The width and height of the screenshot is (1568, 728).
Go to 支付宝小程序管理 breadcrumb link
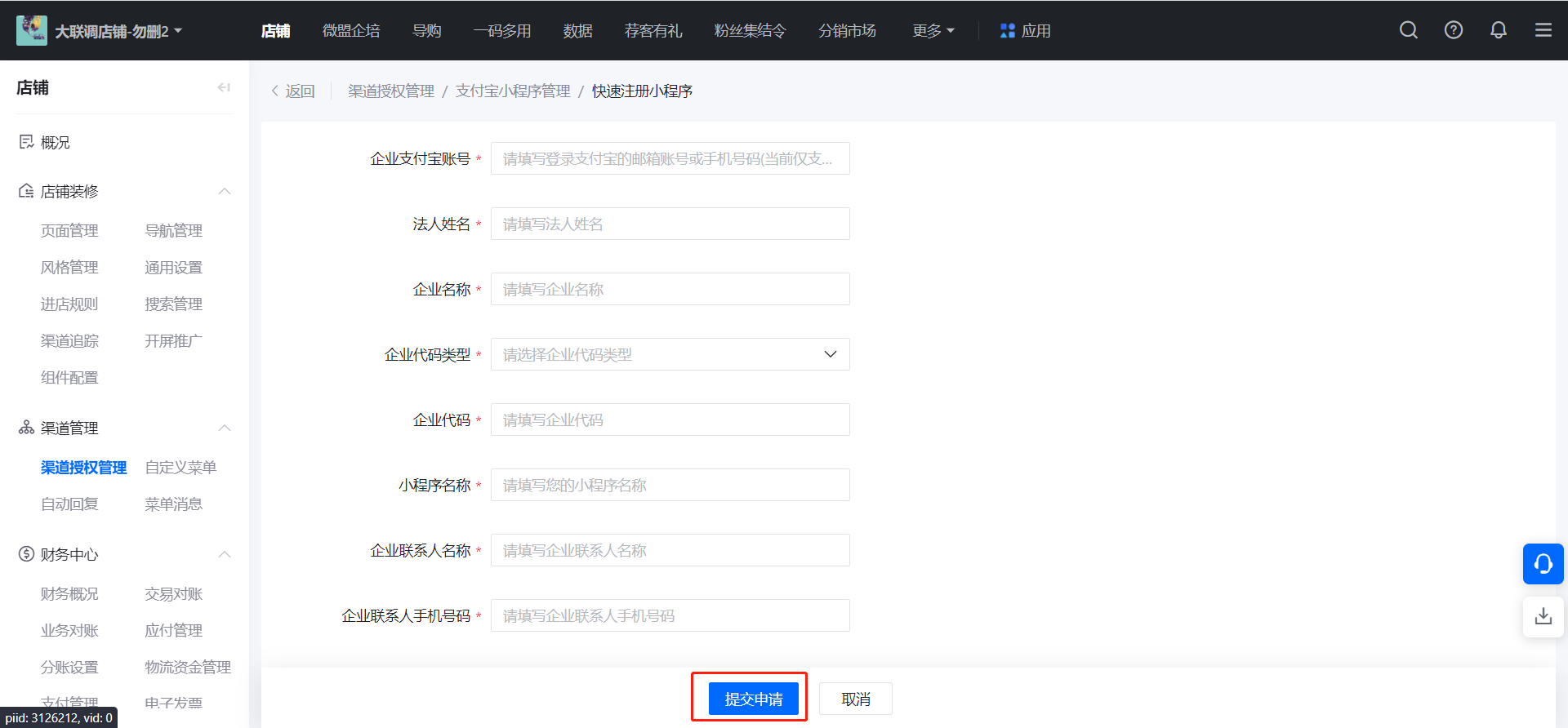coord(513,91)
